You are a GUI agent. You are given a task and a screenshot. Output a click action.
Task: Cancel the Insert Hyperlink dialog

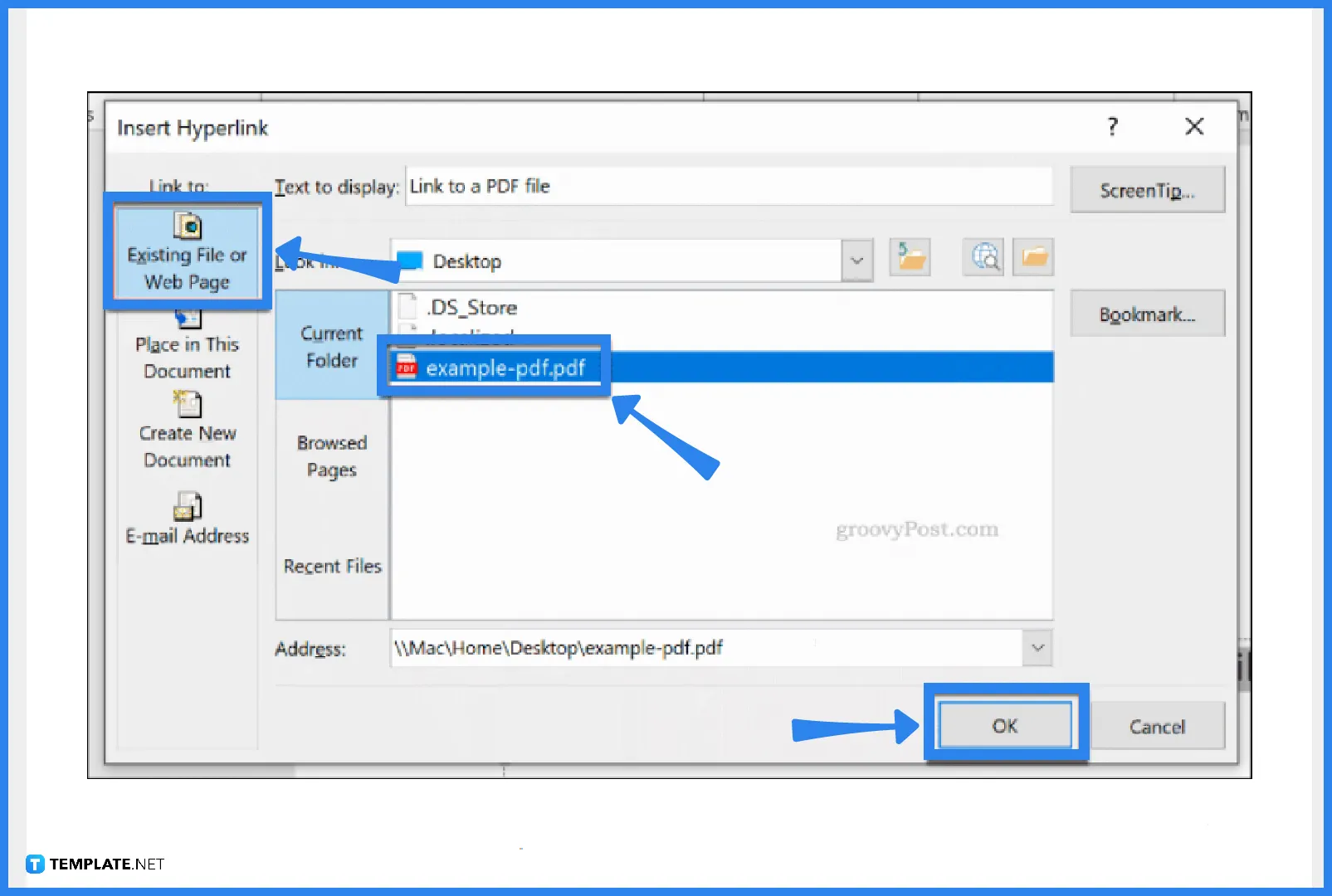(x=1157, y=726)
